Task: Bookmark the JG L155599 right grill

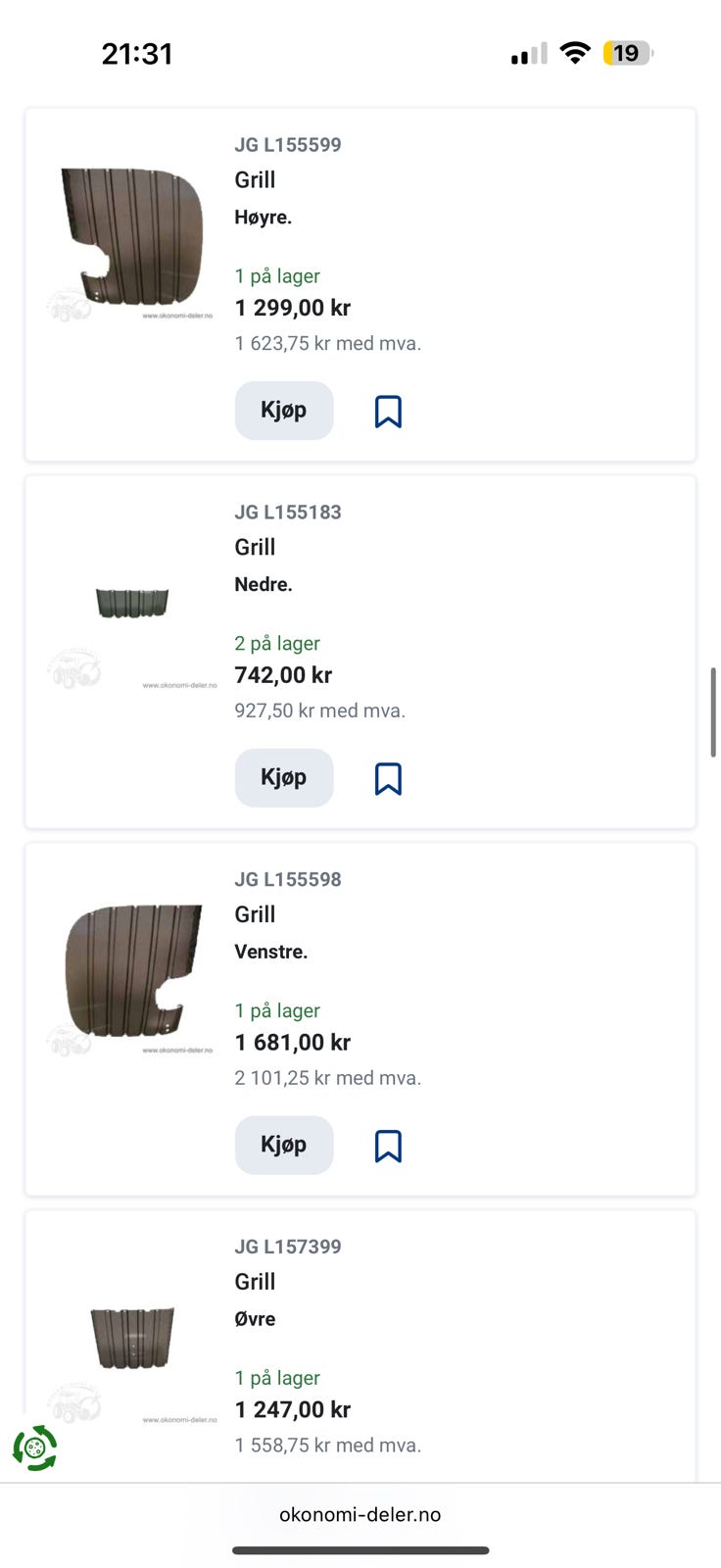Action: [x=388, y=412]
